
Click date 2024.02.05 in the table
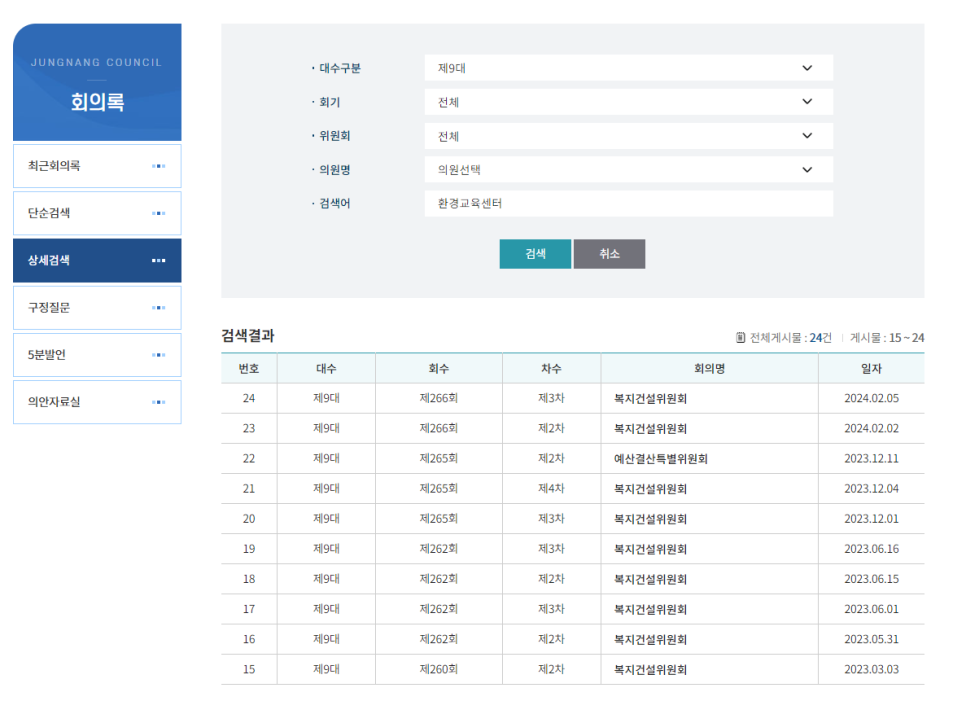click(x=871, y=399)
